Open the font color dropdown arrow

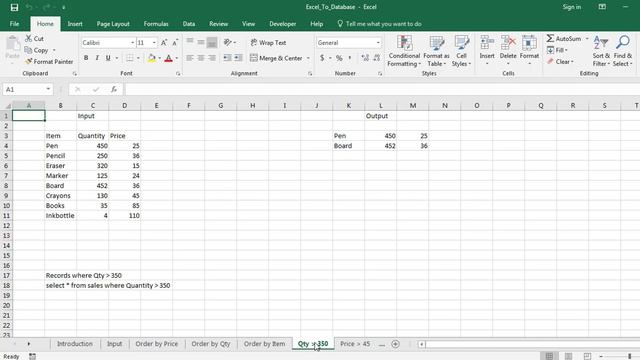(176, 58)
